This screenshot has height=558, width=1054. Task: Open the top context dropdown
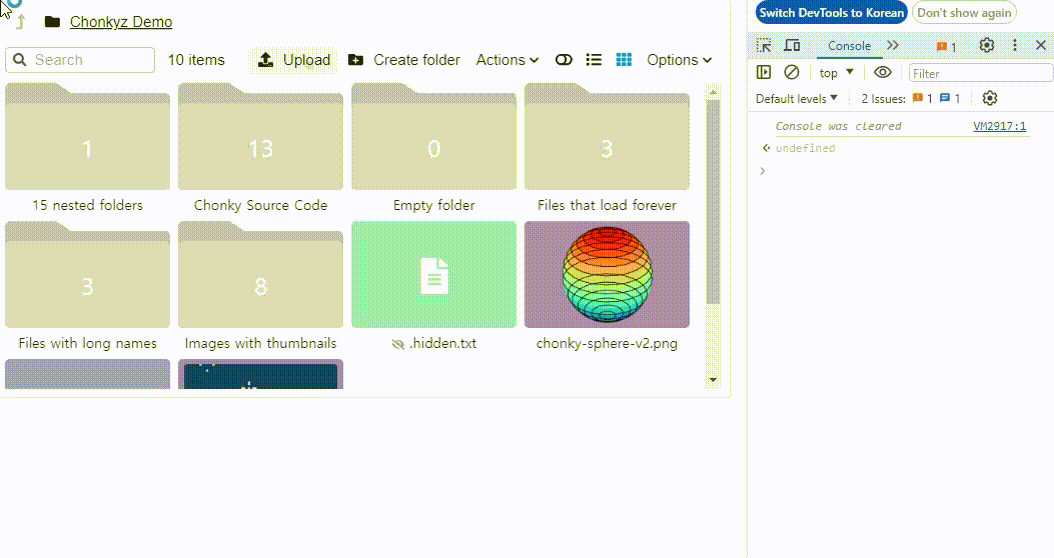pyautogui.click(x=836, y=73)
